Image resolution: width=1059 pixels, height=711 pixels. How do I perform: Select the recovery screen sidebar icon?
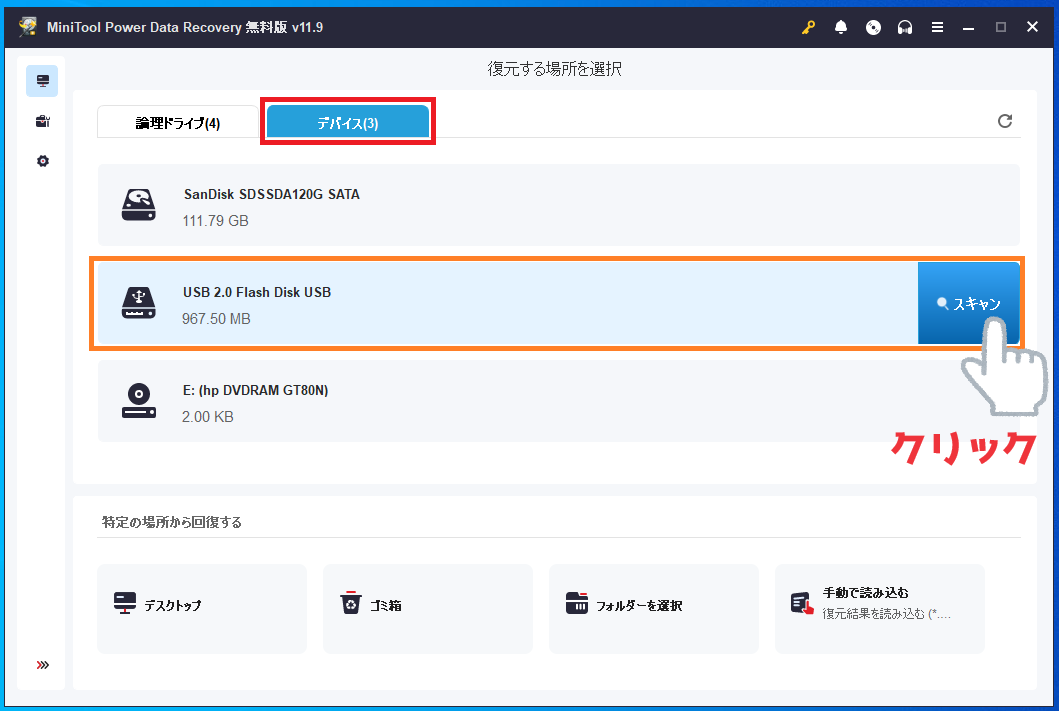(x=42, y=81)
